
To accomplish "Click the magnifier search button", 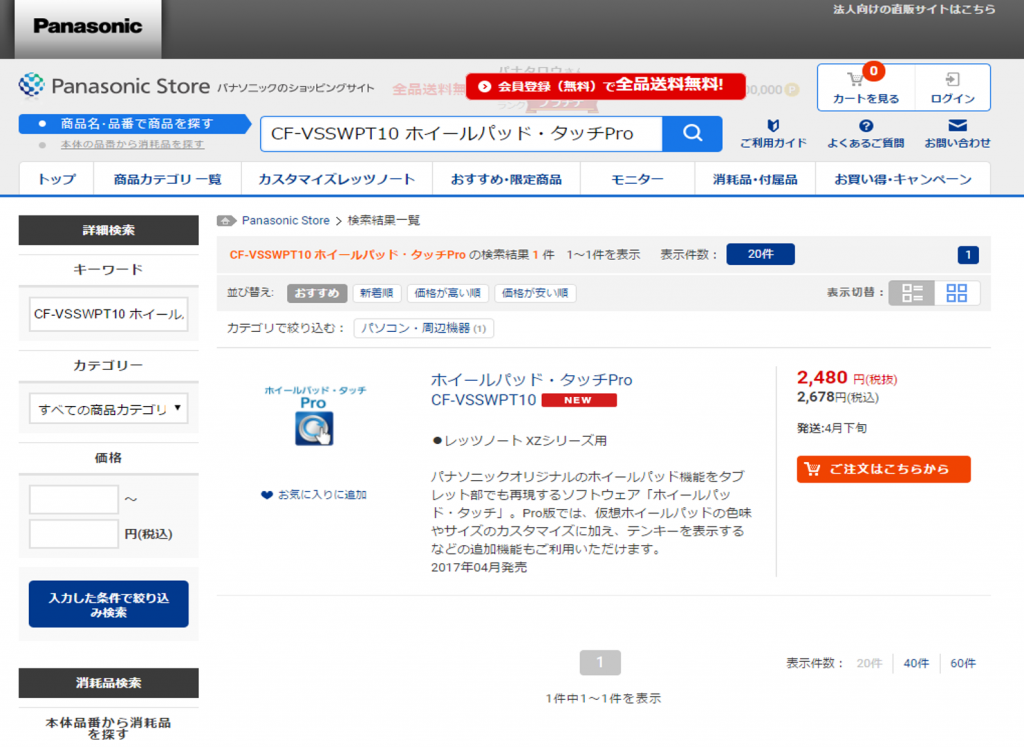I will (692, 133).
